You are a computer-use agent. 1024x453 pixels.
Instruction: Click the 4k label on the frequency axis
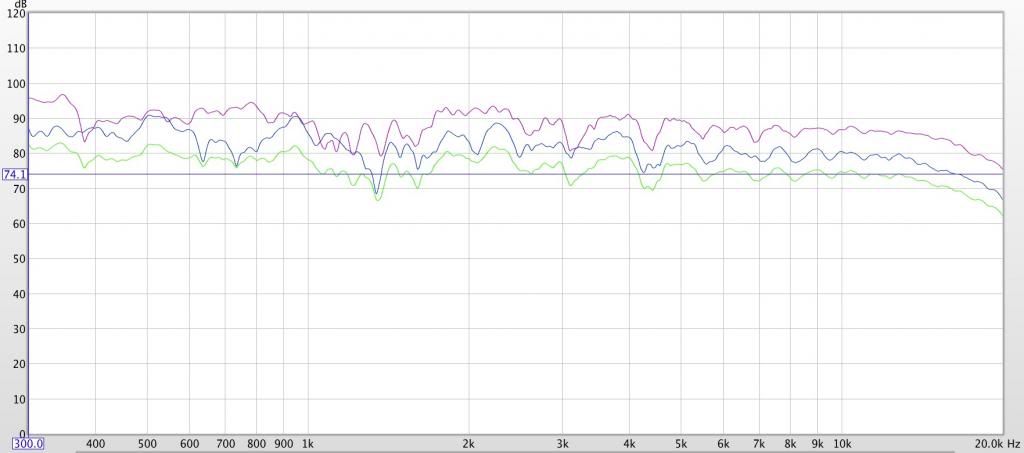(x=630, y=444)
